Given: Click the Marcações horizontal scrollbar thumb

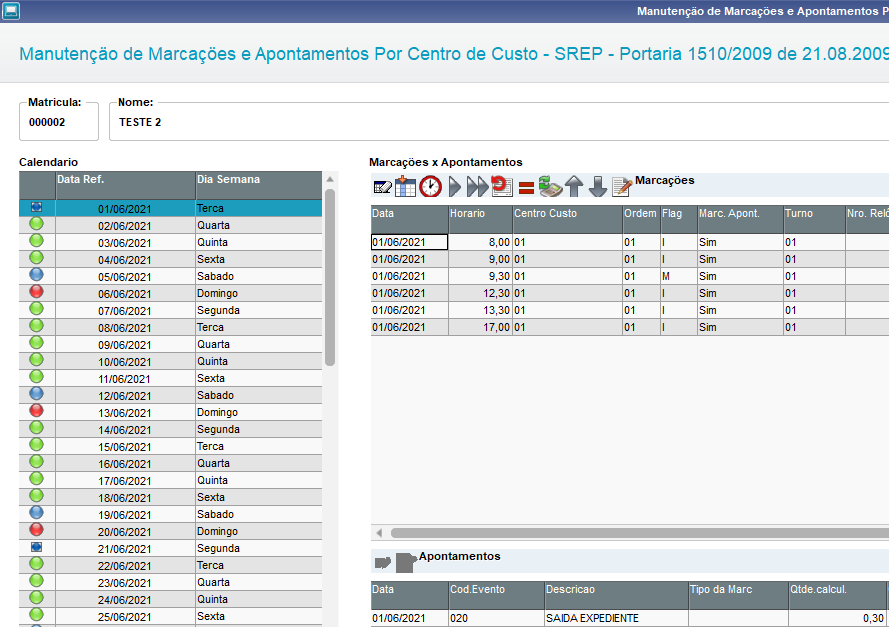Looking at the screenshot, I should point(640,533).
